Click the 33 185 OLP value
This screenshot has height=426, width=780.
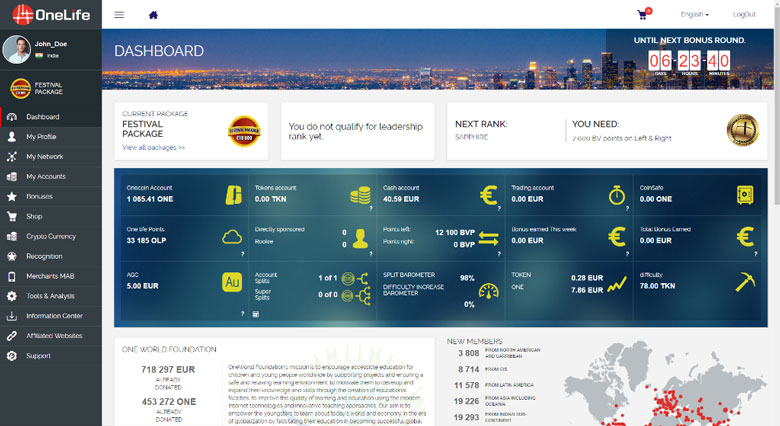coord(146,240)
